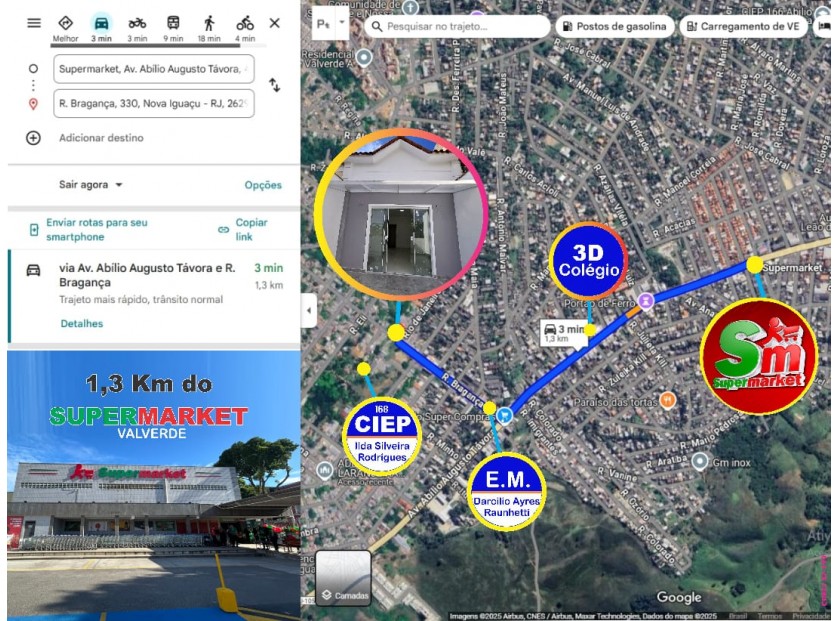Select walking mode, 18 min
Screen dimensions: 839x621
tap(209, 28)
